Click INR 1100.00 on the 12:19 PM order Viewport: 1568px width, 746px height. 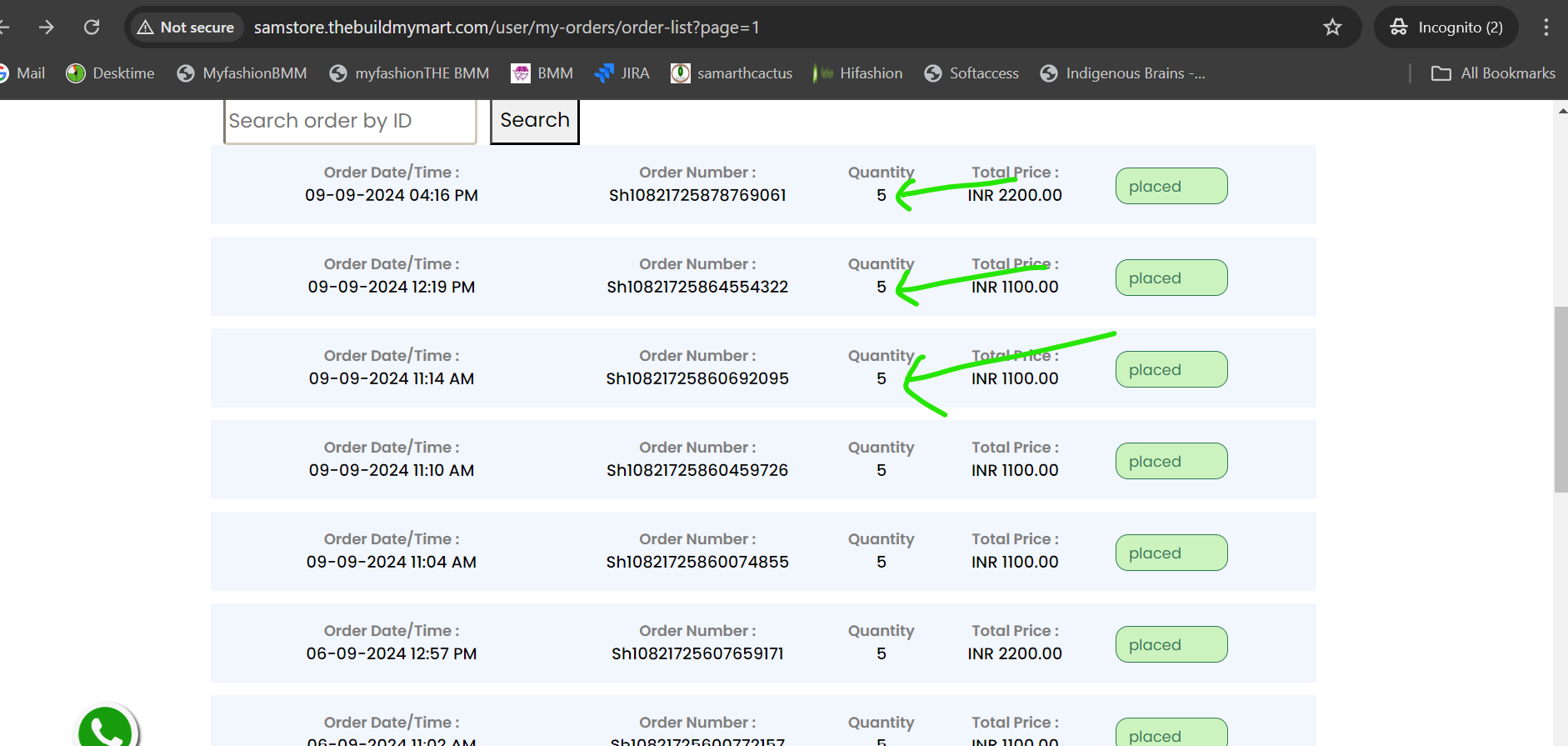click(1015, 287)
